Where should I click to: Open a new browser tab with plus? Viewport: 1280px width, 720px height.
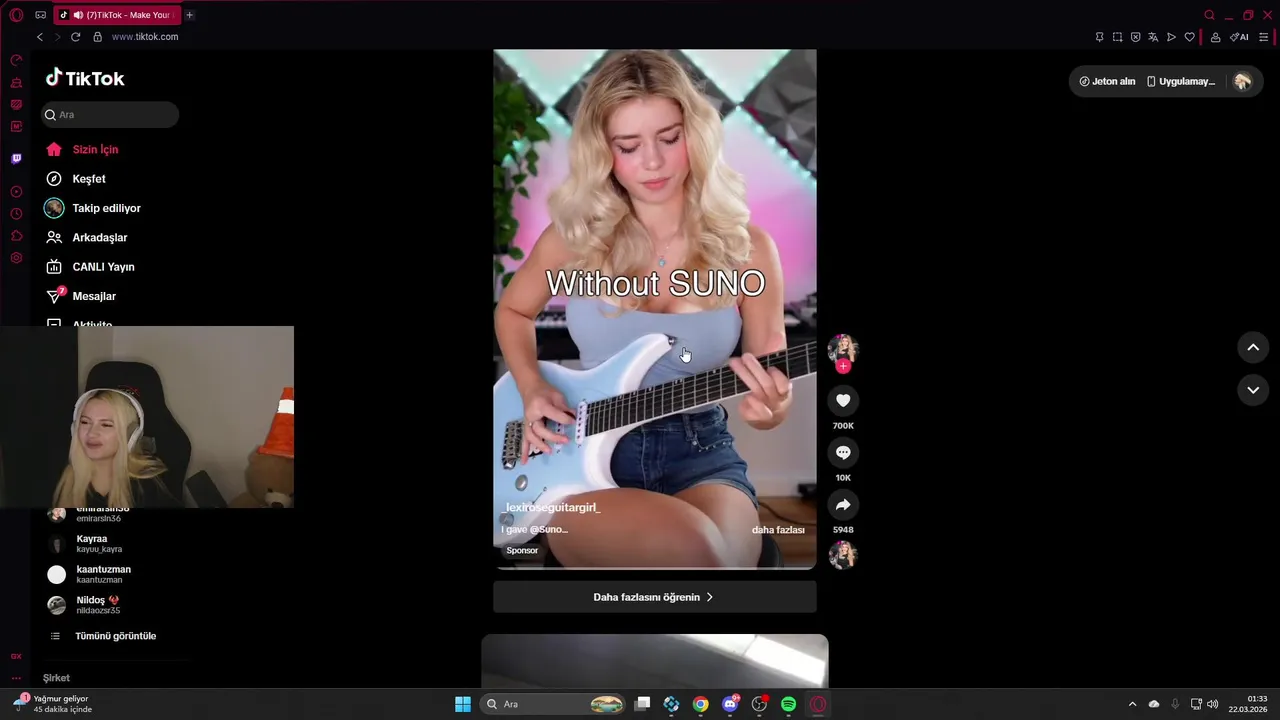pos(189,15)
